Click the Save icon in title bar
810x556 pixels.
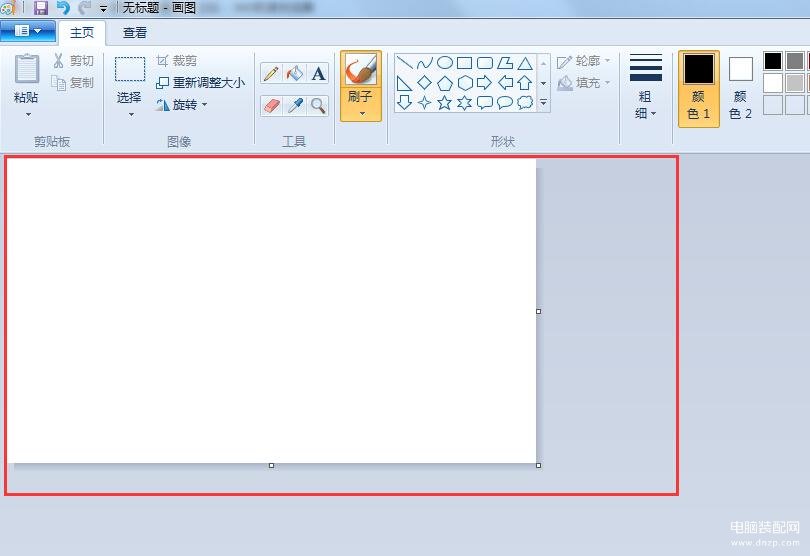(x=40, y=8)
